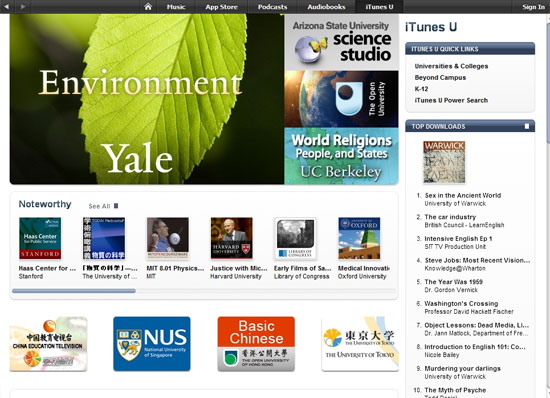Image resolution: width=550 pixels, height=398 pixels.
Task: Open 'Murdering your darlings' entry
Action: pos(462,369)
